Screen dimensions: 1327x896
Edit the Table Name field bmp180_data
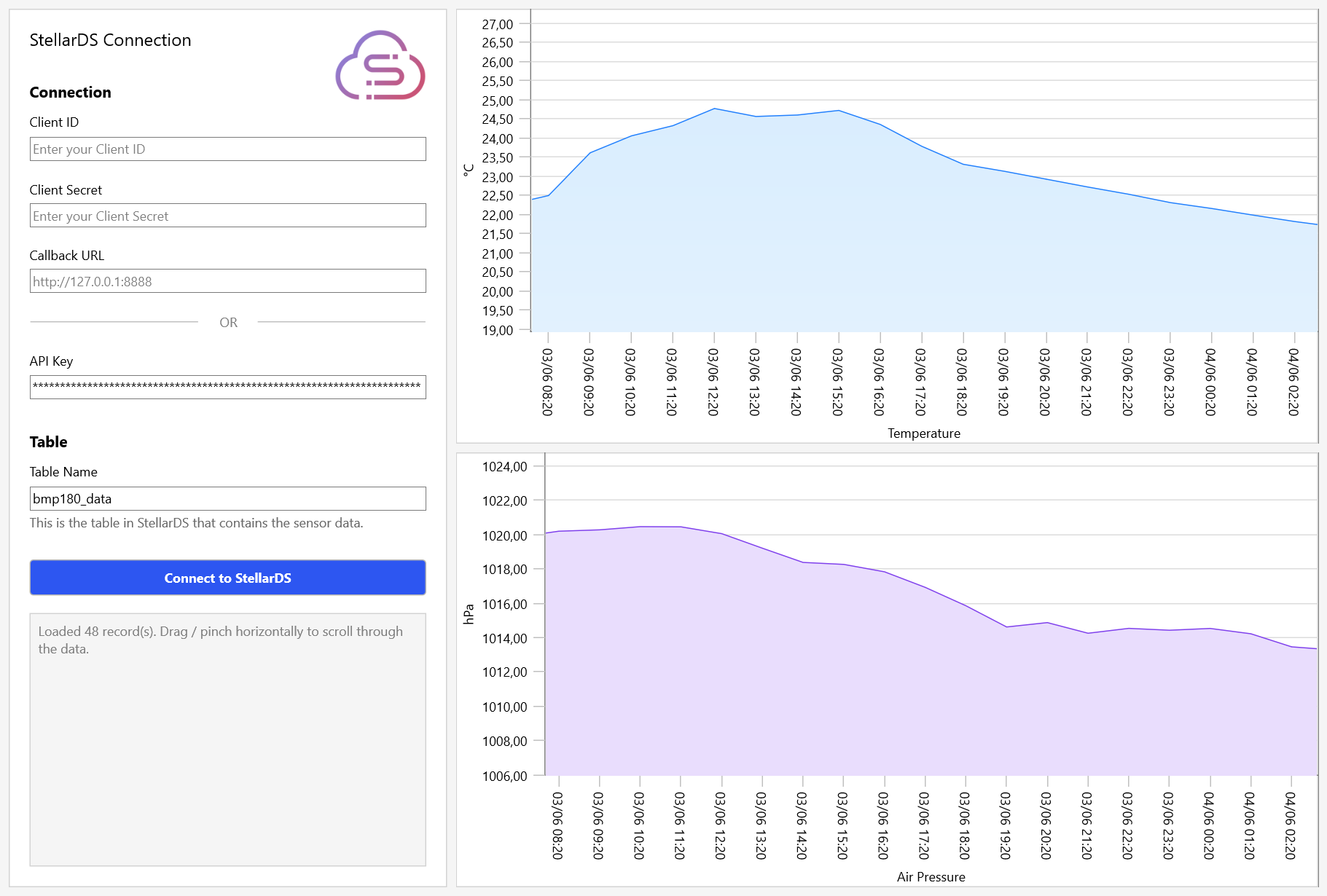[227, 498]
